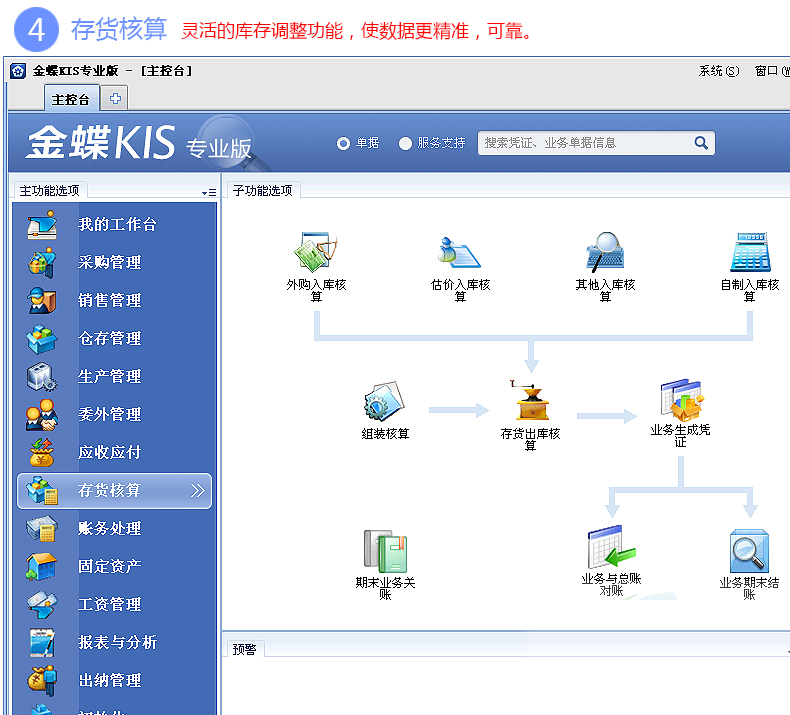Screen dimensions: 790x715
Task: Open 估价入库核算 icon
Action: [x=460, y=254]
